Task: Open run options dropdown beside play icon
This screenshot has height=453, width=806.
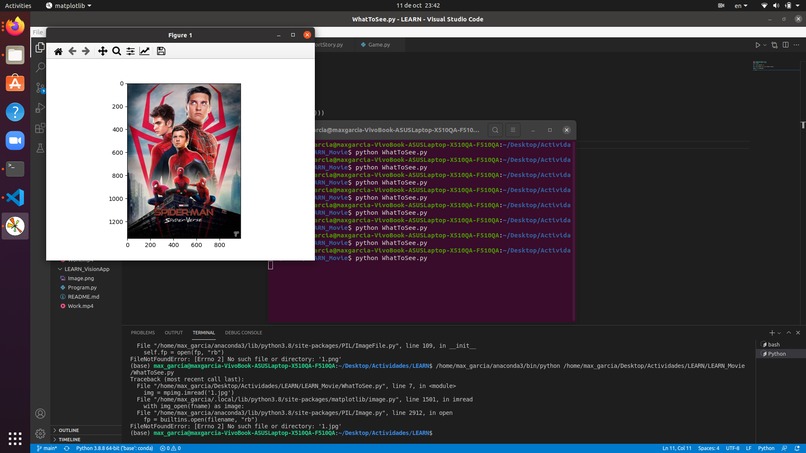Action: (x=764, y=45)
